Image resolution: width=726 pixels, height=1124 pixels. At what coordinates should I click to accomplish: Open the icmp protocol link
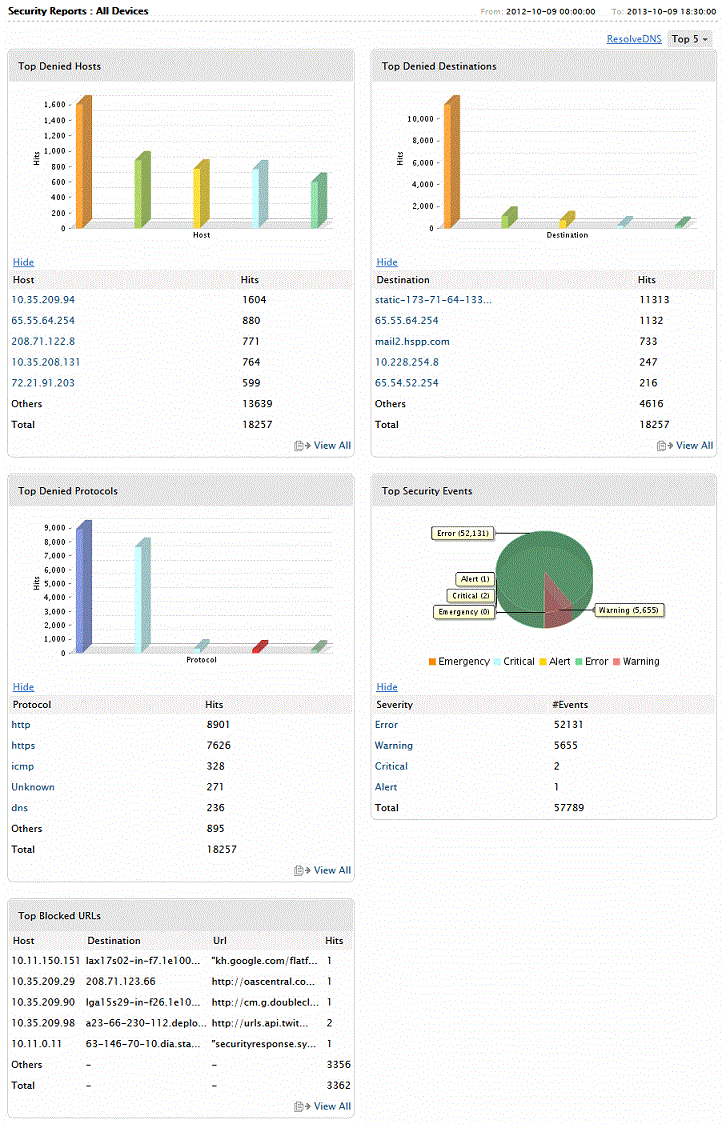22,766
